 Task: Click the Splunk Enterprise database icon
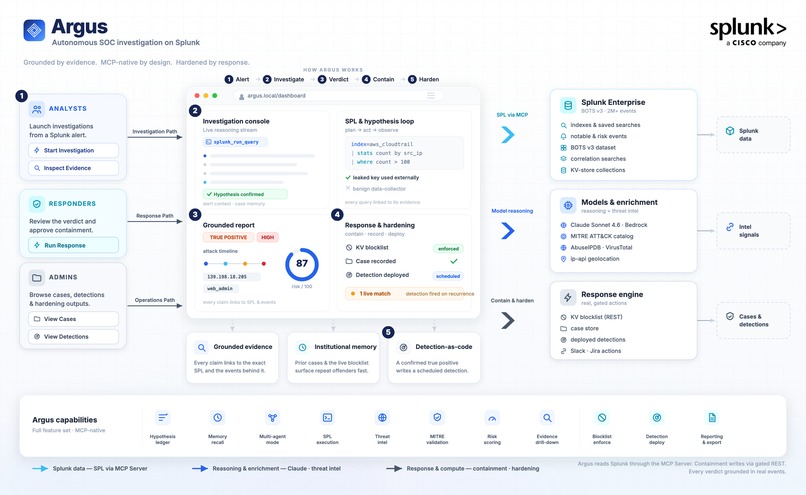coord(568,105)
